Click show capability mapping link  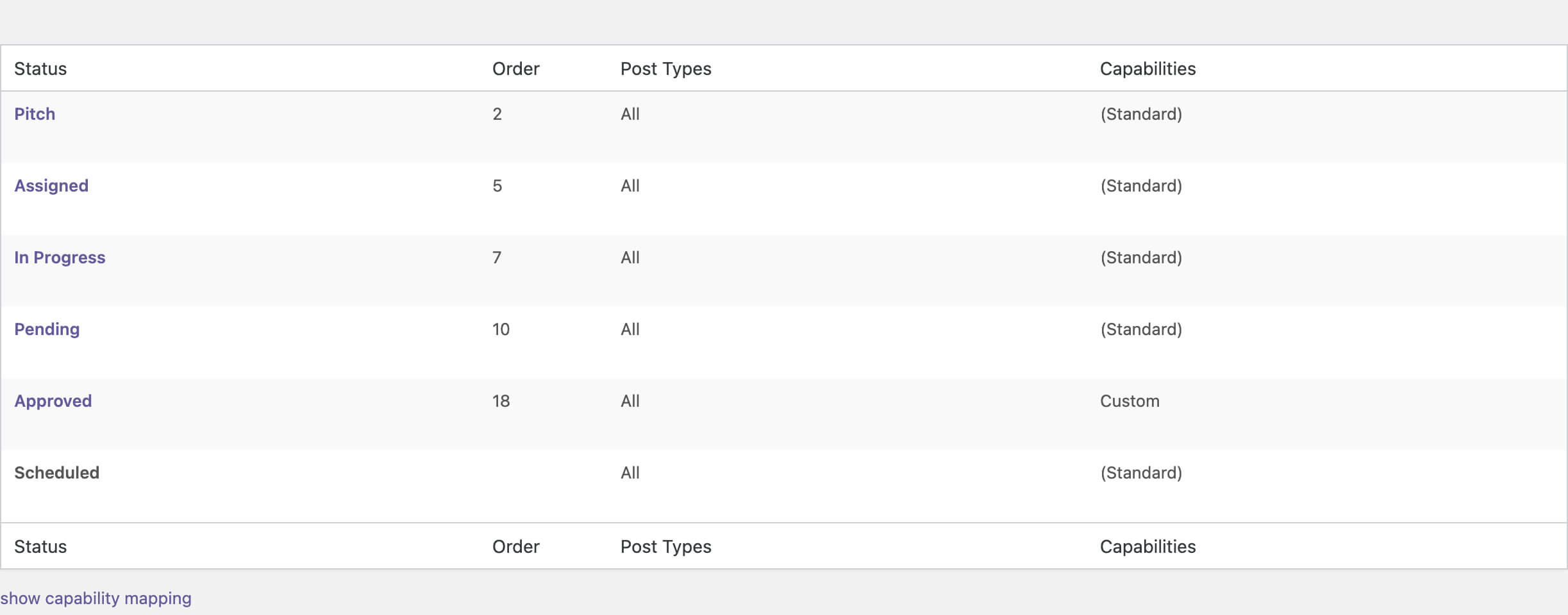pos(96,598)
